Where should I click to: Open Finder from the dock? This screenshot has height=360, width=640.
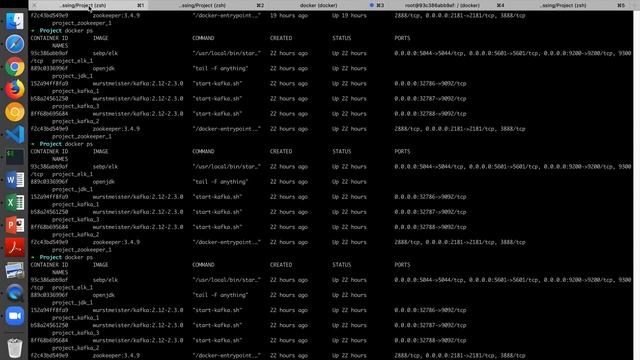pyautogui.click(x=15, y=21)
